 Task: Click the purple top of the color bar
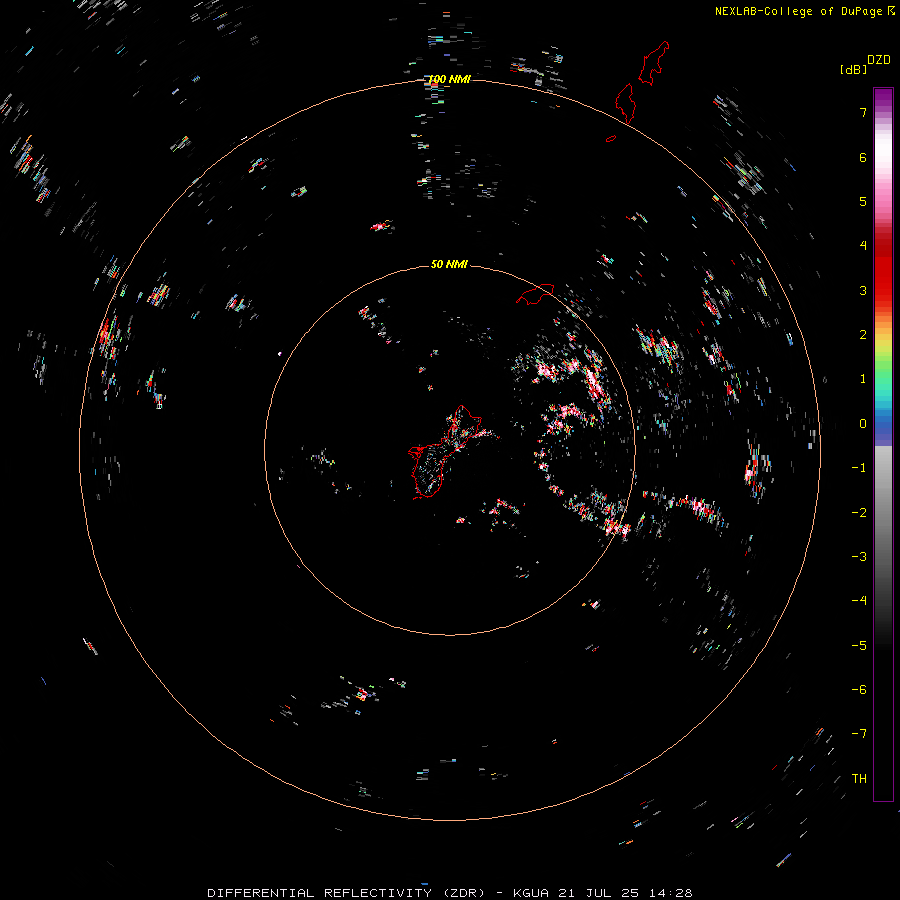coord(883,99)
